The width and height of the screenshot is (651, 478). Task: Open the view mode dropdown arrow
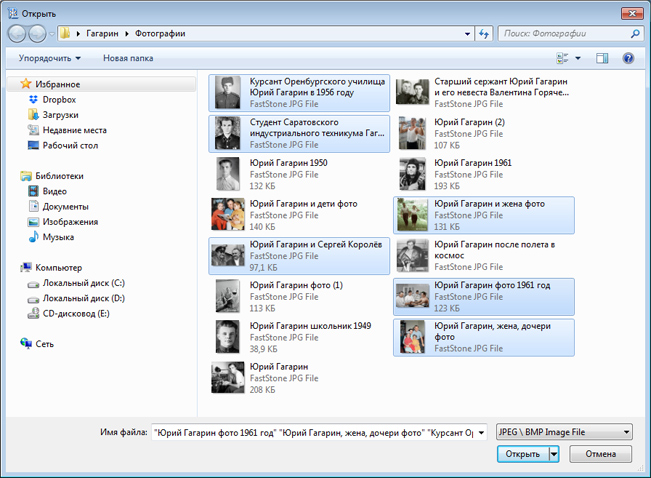(578, 58)
